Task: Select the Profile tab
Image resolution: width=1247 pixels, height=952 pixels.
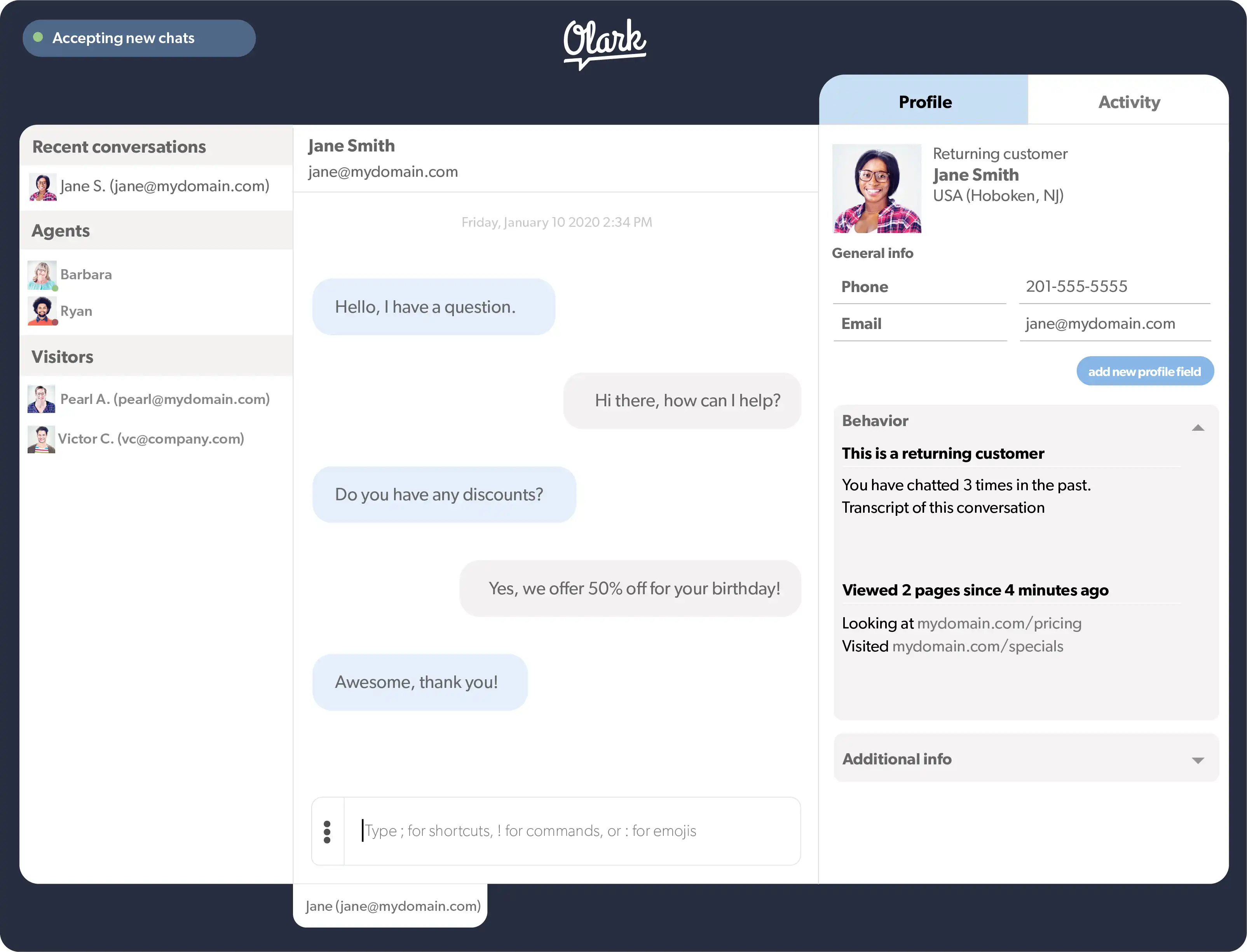Action: [x=924, y=101]
